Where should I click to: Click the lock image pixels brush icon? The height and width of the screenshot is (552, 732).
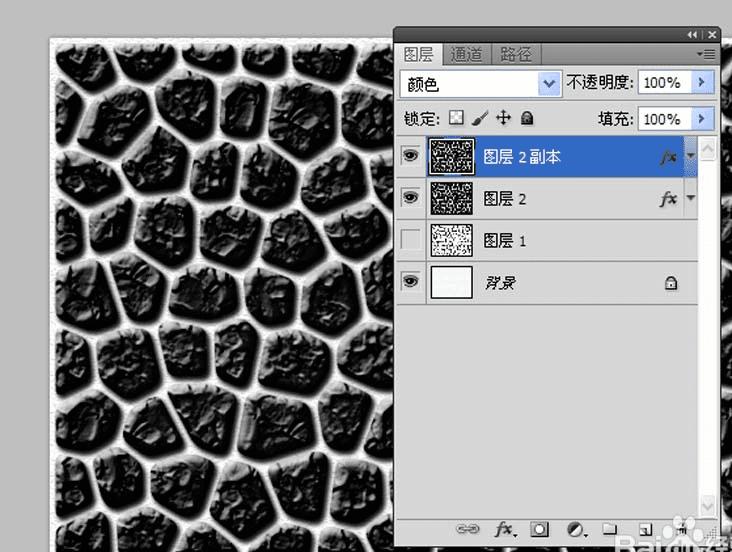[x=479, y=118]
